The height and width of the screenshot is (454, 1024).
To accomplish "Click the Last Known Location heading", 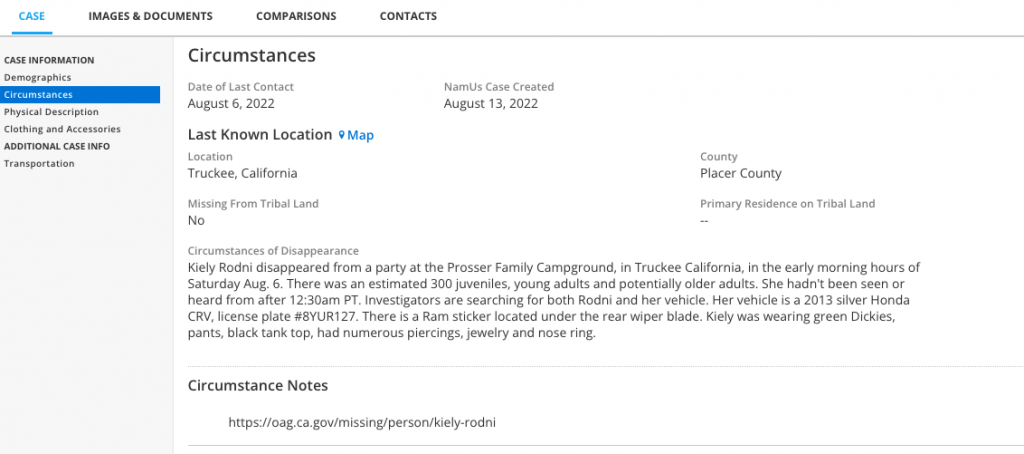I will pyautogui.click(x=260, y=135).
